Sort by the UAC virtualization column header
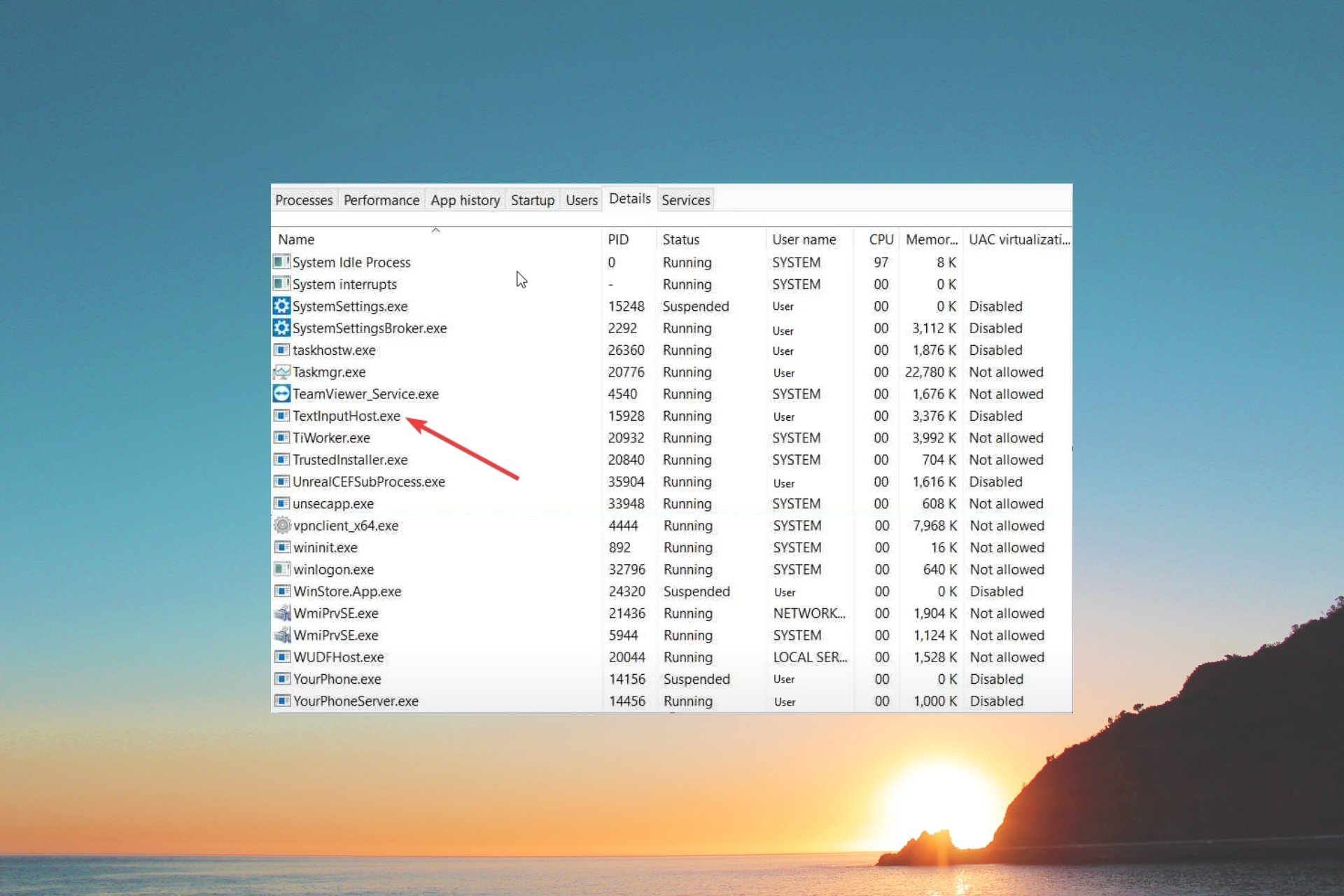Viewport: 1344px width, 896px height. coord(1018,239)
